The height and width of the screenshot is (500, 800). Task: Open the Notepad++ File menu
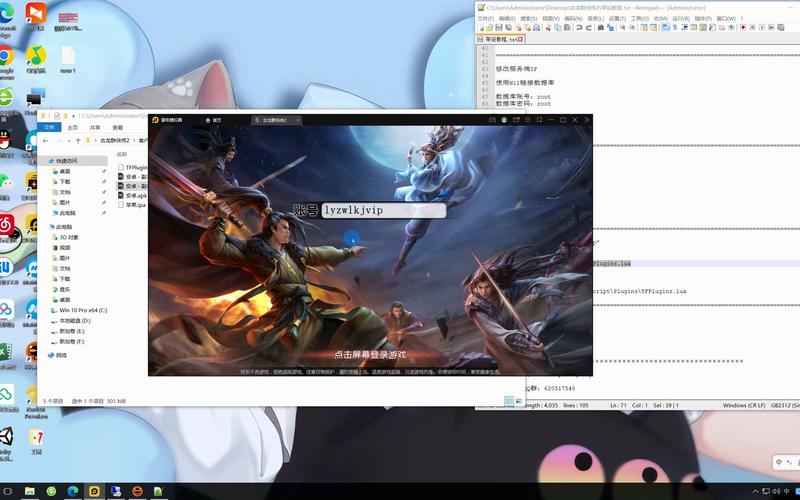click(485, 18)
